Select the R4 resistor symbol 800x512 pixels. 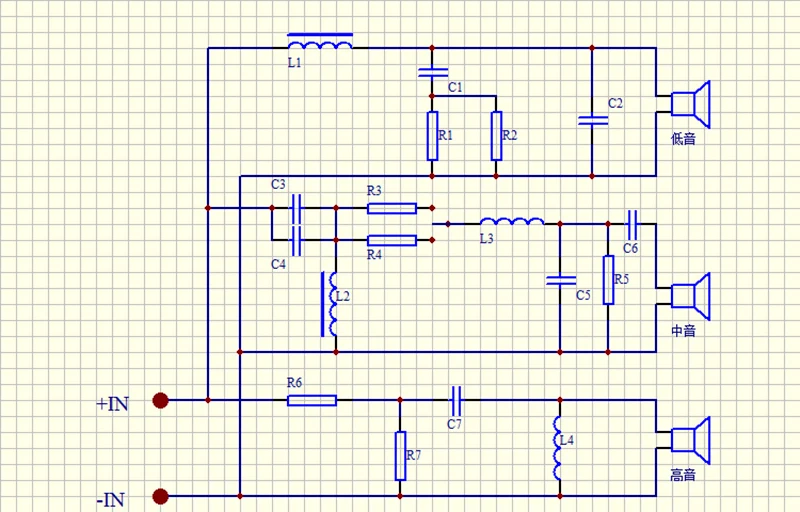click(x=392, y=240)
